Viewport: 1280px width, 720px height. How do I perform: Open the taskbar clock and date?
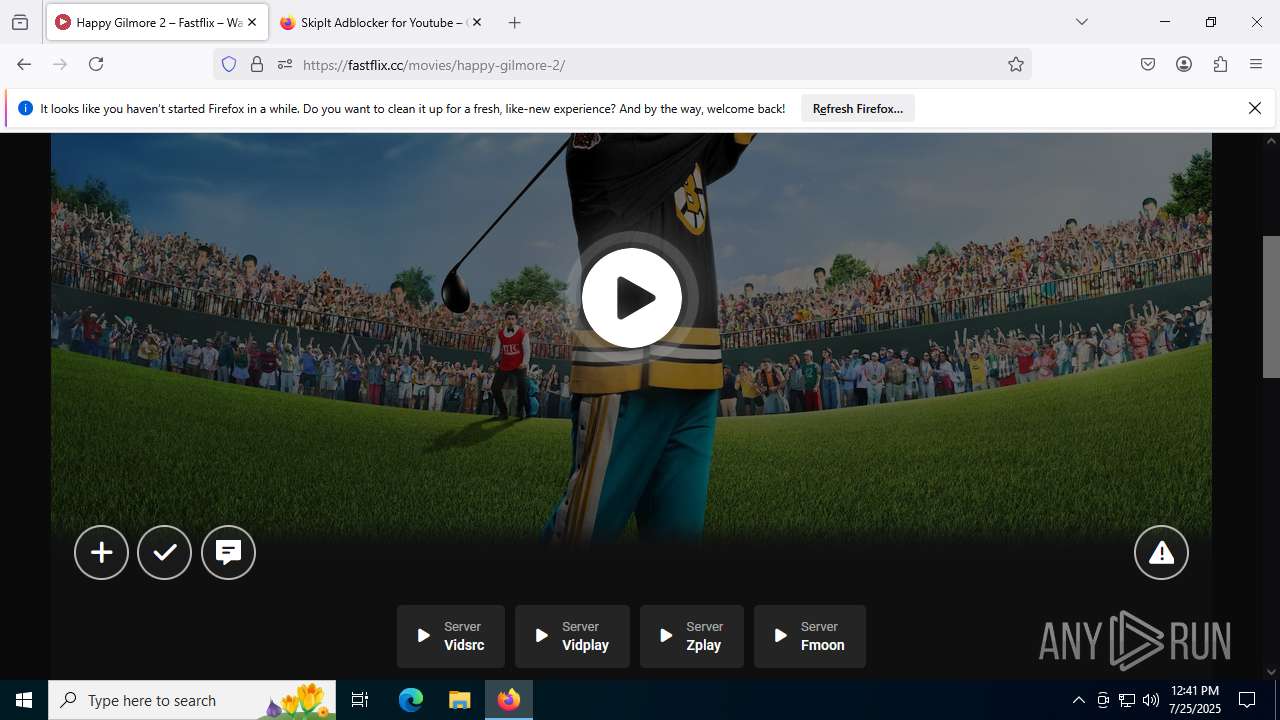(1195, 700)
